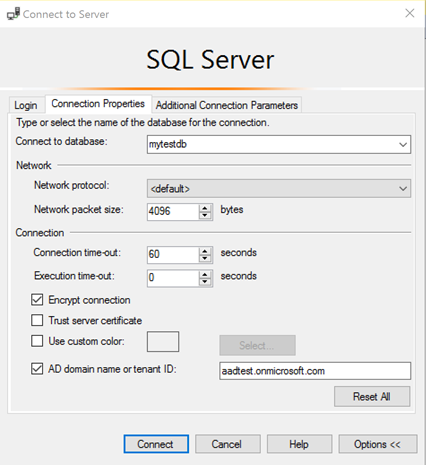Decrease execution time-out with down arrow

(205, 282)
